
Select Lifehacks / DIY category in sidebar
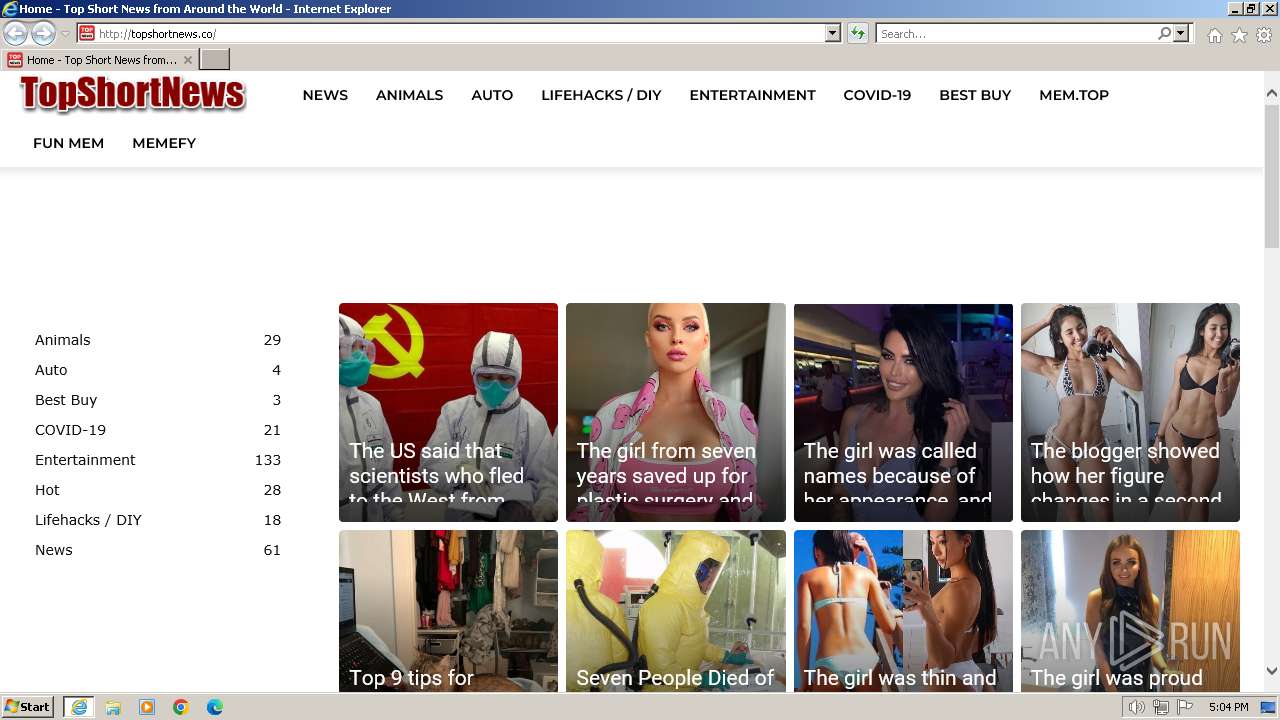[x=88, y=520]
